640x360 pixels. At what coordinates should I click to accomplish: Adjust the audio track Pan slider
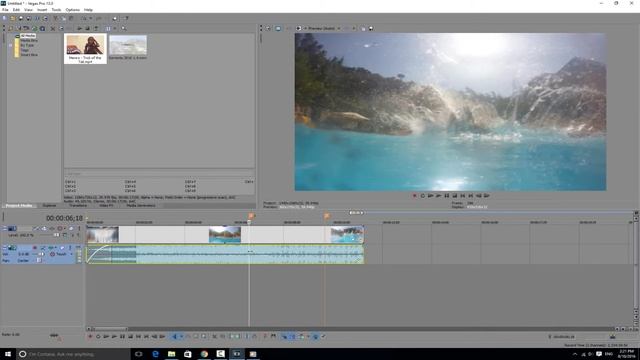pos(39,260)
